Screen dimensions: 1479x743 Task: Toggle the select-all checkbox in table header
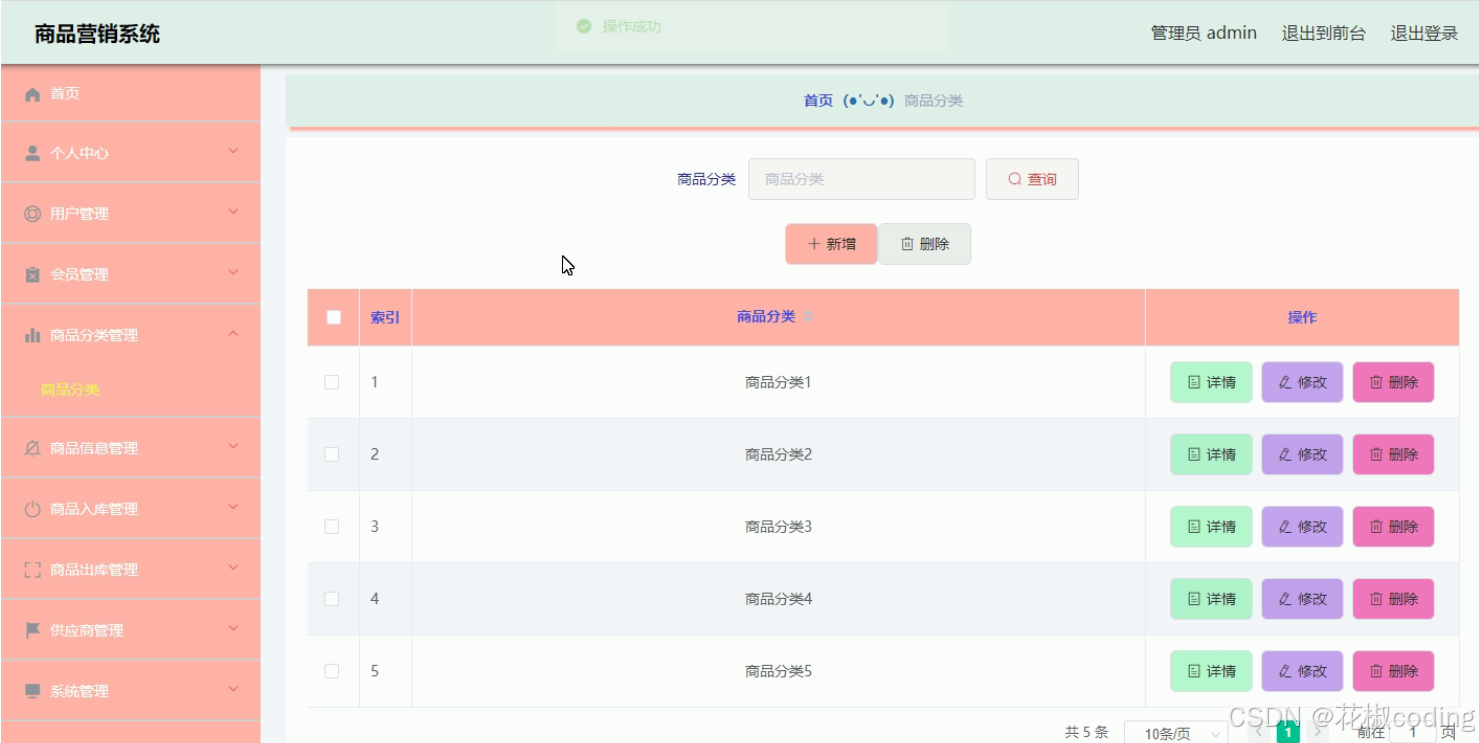point(334,317)
